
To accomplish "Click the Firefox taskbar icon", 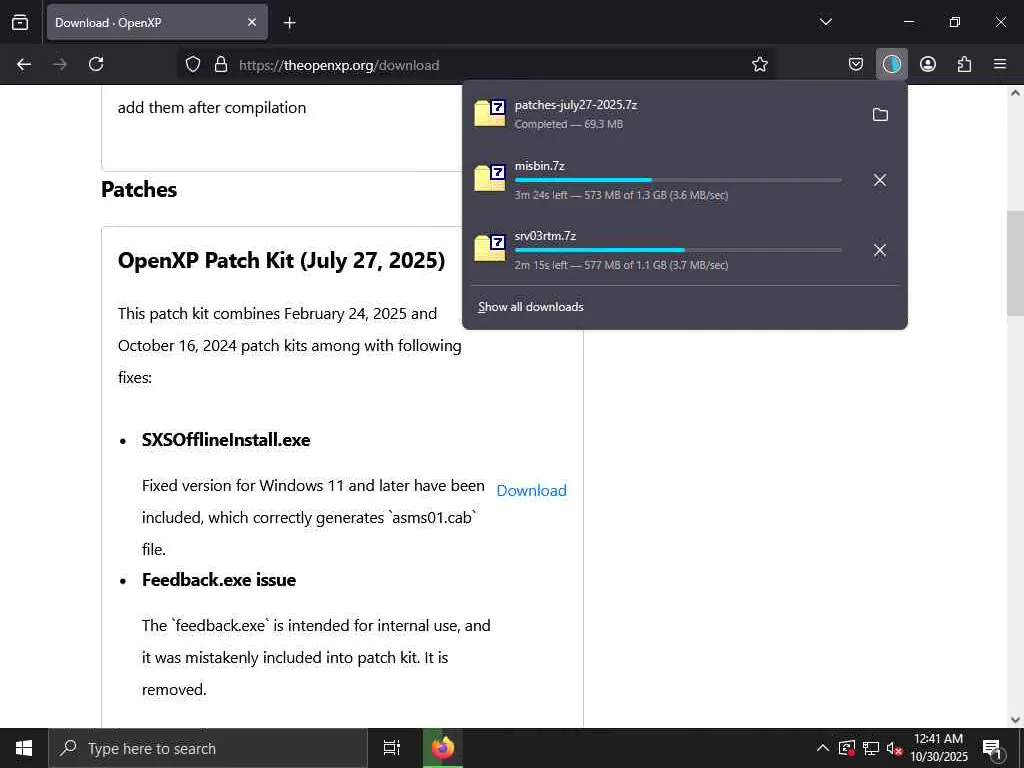I will (443, 748).
